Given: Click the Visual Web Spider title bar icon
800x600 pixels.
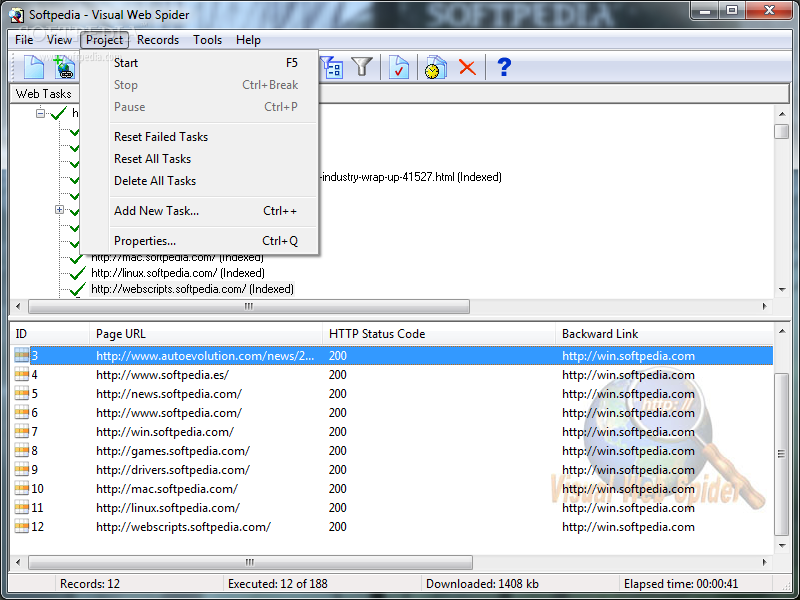Looking at the screenshot, I should (16, 15).
